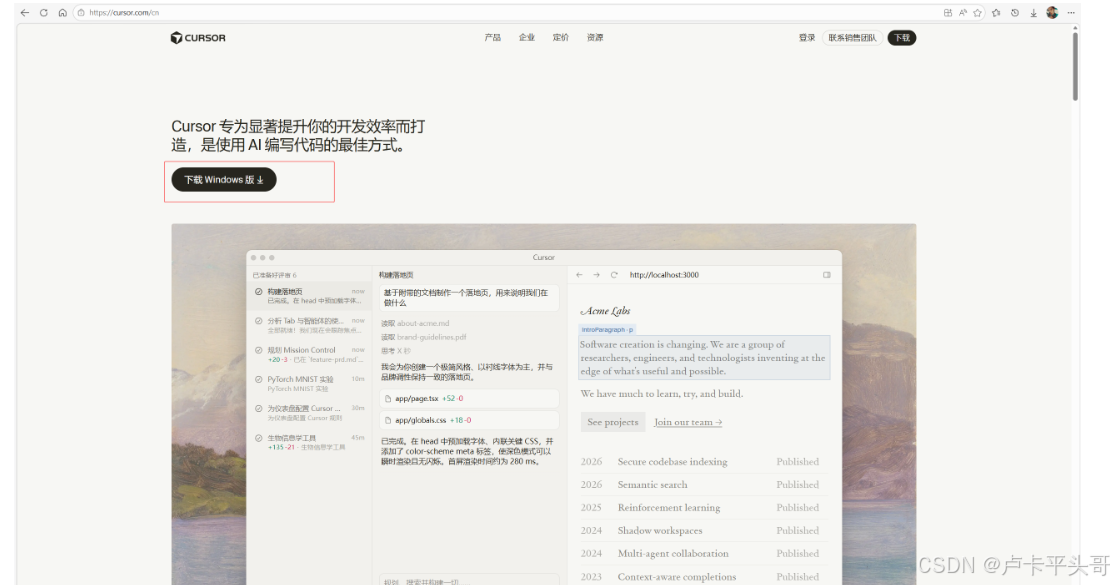Click preview browser back arrow in demo
The height and width of the screenshot is (585, 1114).
(x=579, y=275)
